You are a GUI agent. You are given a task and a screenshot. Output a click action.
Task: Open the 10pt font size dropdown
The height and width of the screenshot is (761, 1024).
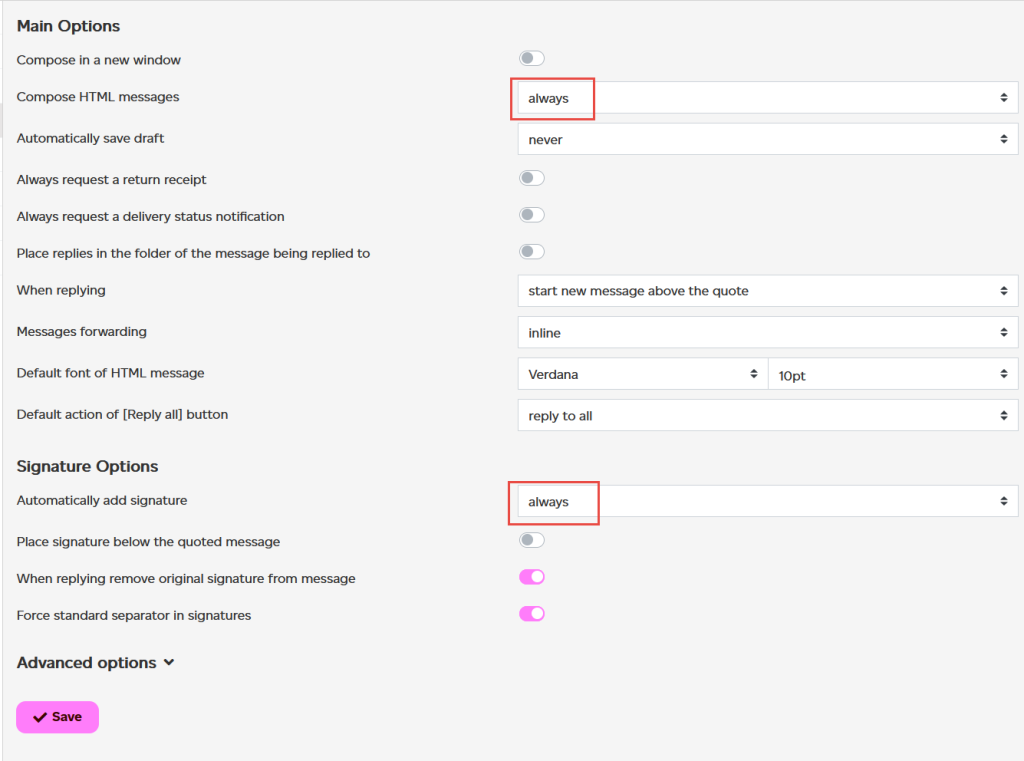click(x=893, y=374)
